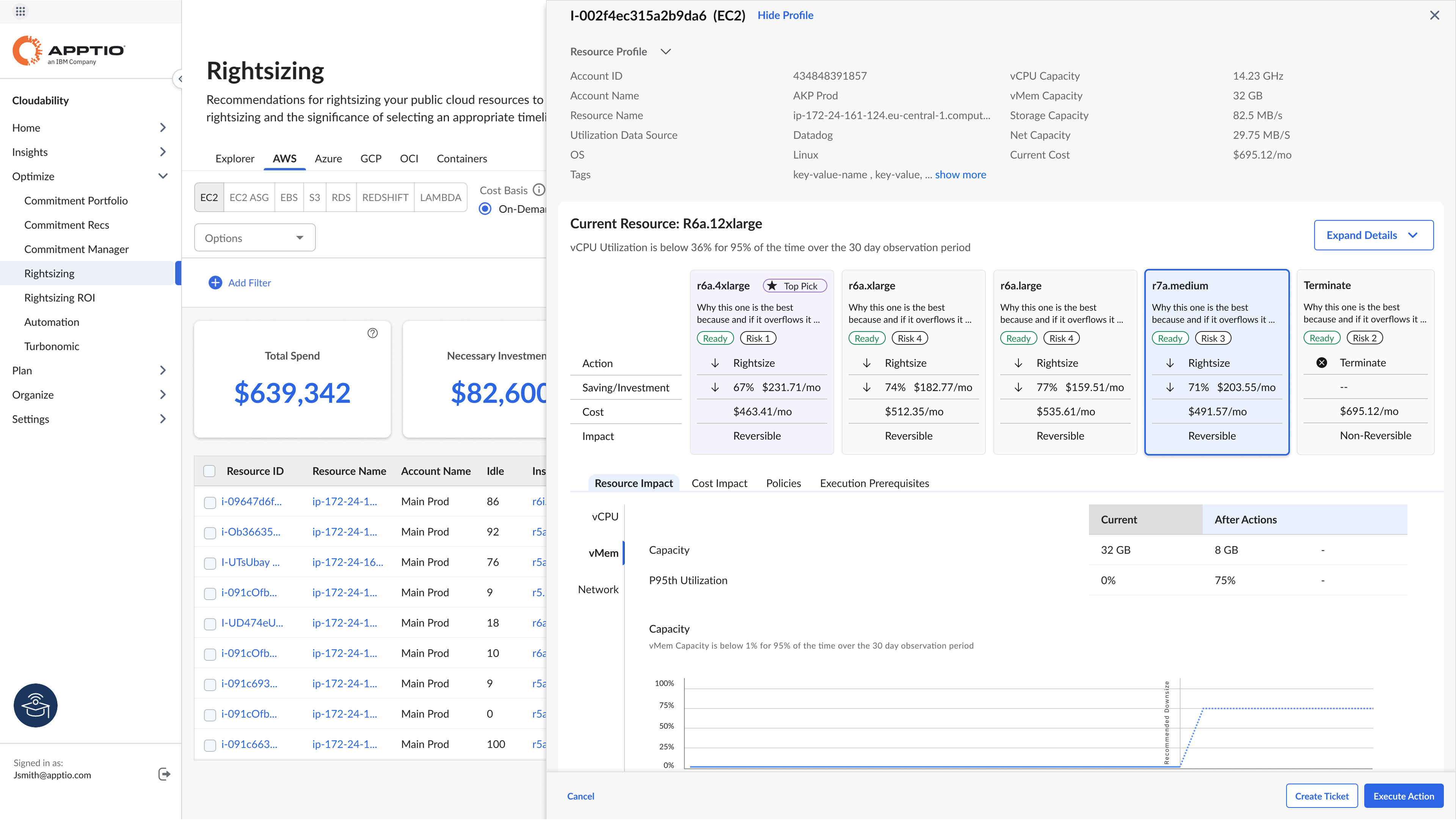Open the Execution Prerequisites tab
The width and height of the screenshot is (1456, 820).
coord(874,483)
